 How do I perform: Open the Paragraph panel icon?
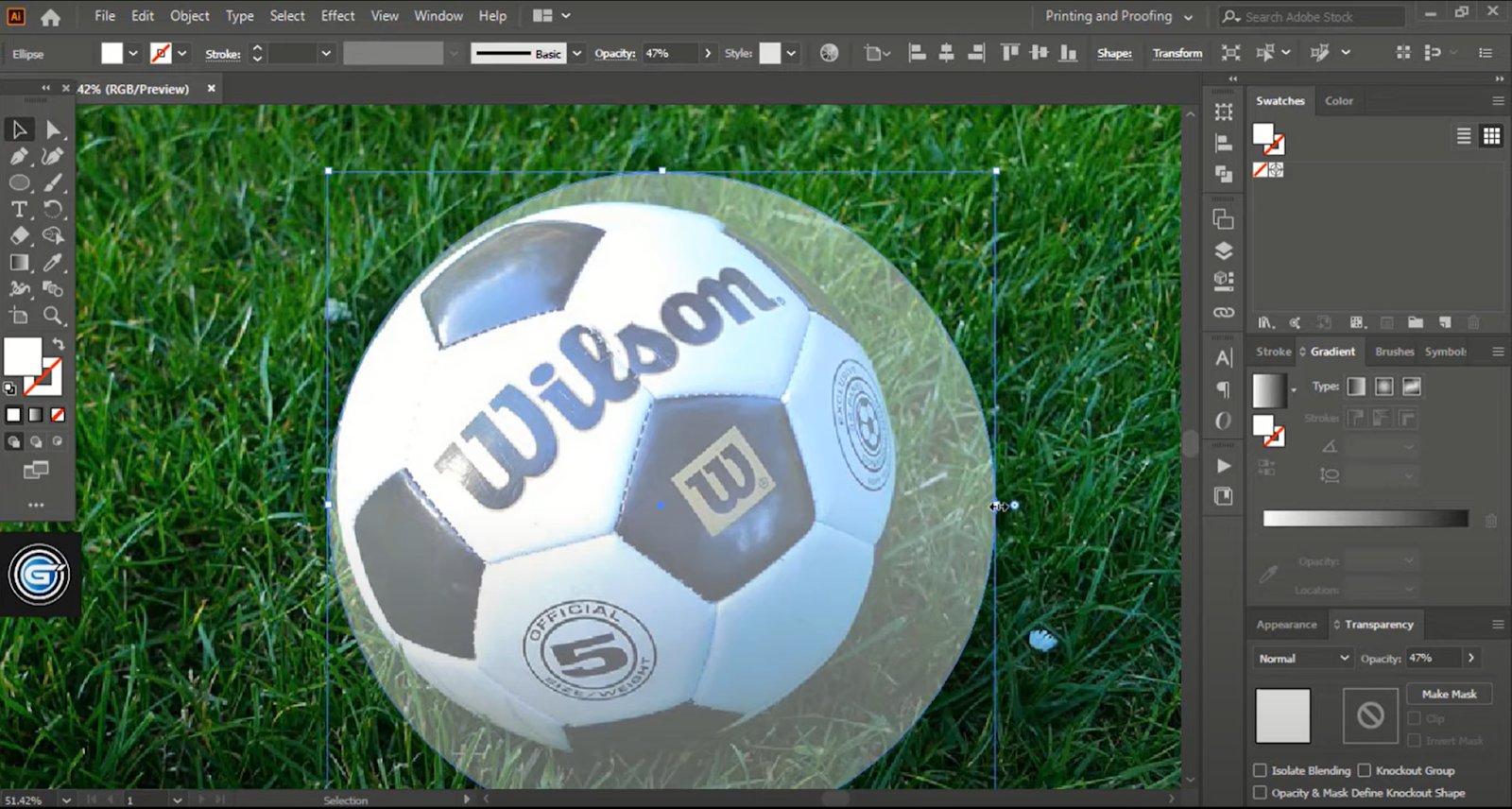pos(1224,389)
